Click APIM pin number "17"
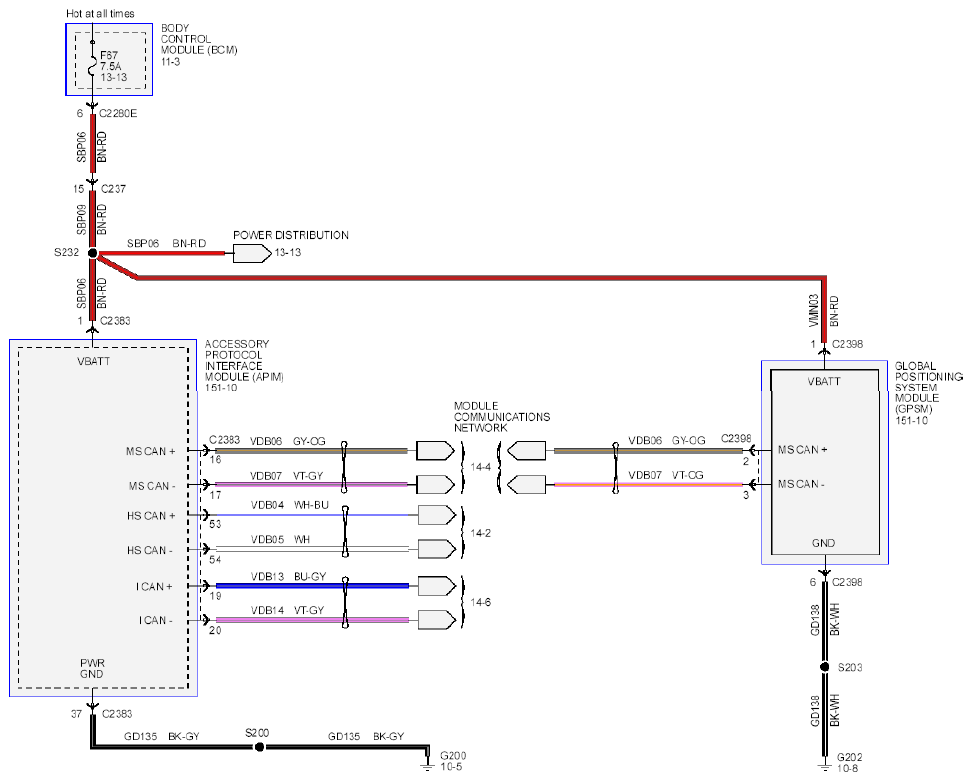The width and height of the screenshot is (972, 781). tap(215, 495)
